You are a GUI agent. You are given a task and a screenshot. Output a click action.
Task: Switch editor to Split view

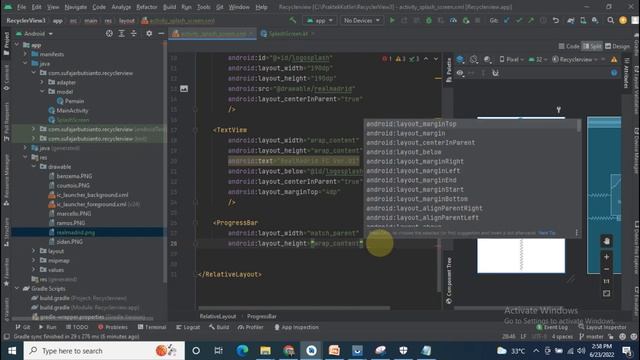tap(592, 46)
